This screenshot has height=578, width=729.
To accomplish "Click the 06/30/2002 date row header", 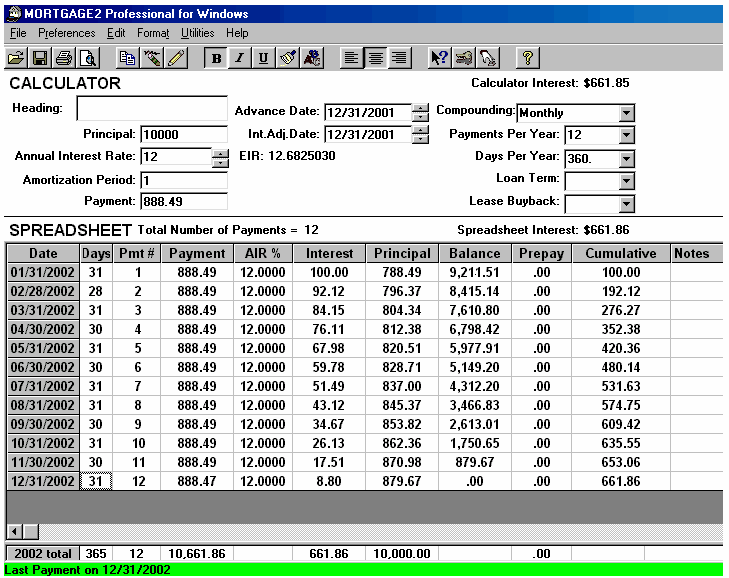I will 43,367.
